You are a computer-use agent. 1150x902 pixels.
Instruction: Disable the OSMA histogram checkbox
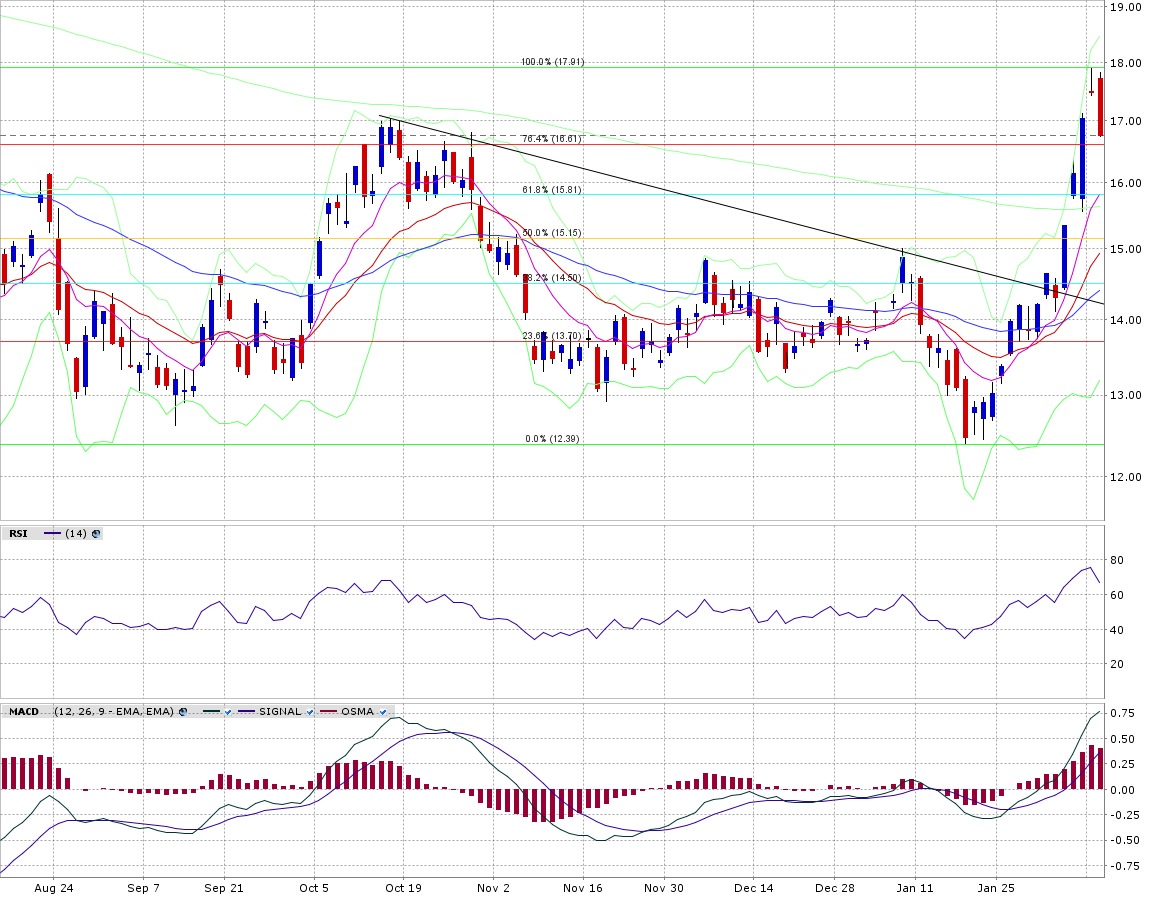383,712
